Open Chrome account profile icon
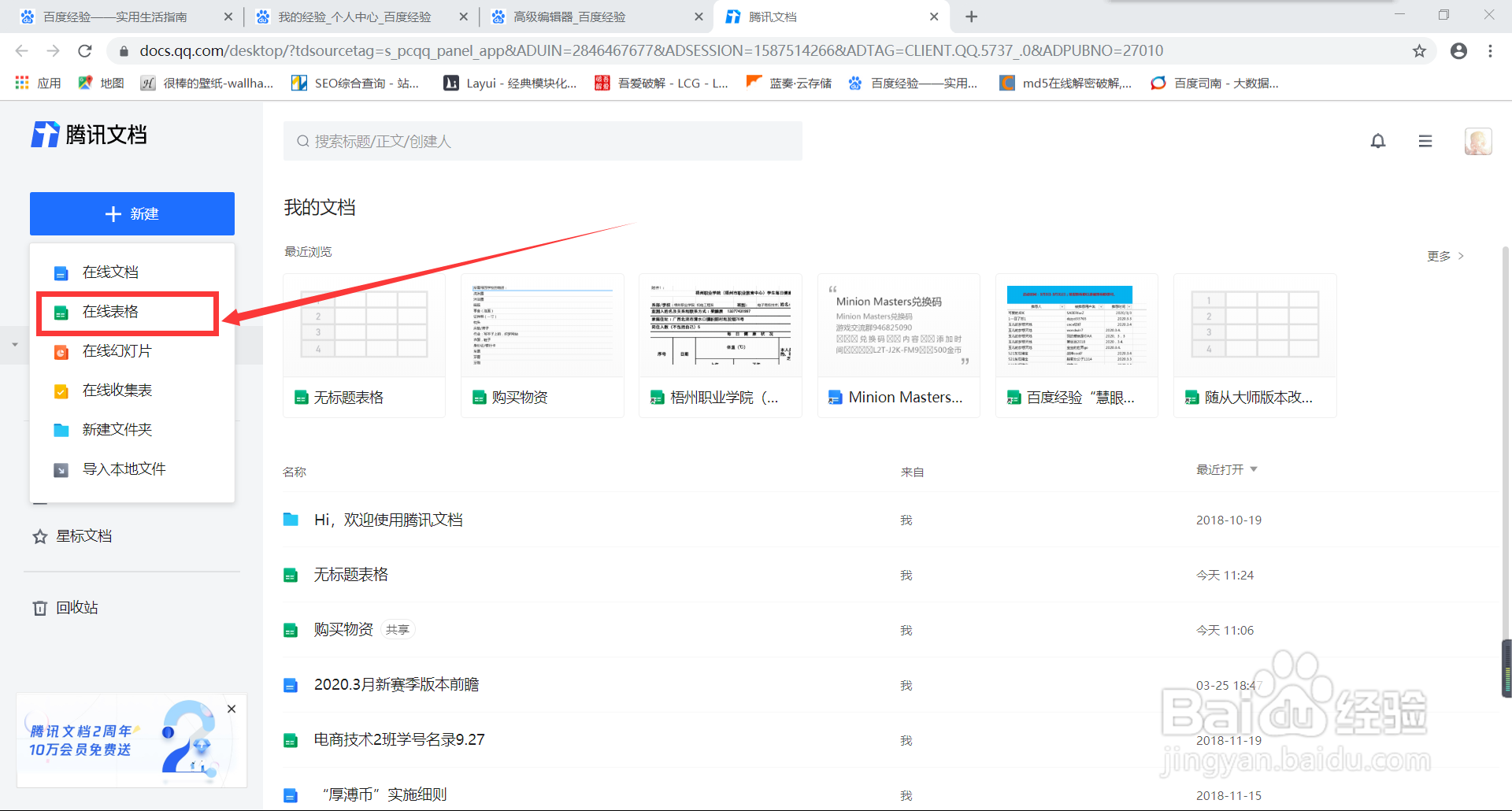The width and height of the screenshot is (1512, 811). 1458,51
